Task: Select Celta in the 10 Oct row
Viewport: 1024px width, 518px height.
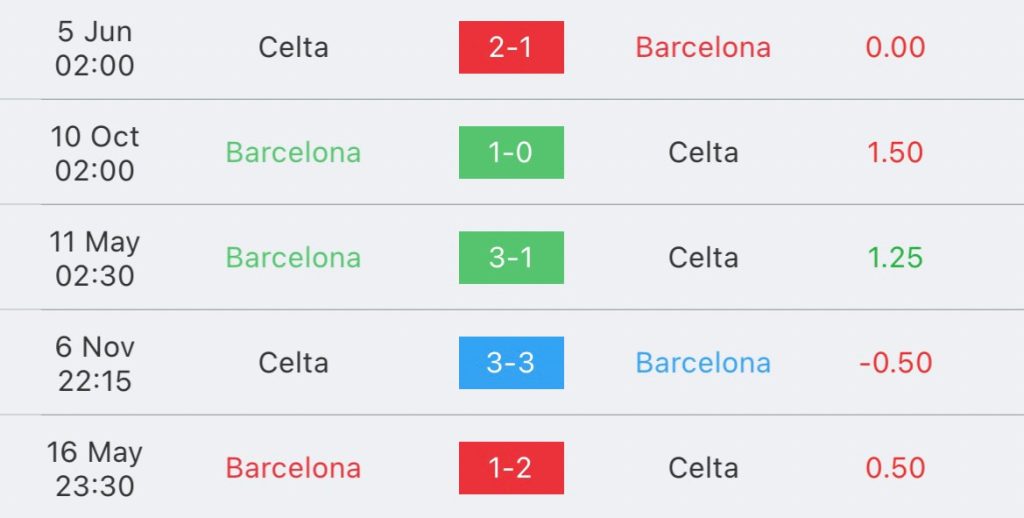Action: (x=703, y=152)
